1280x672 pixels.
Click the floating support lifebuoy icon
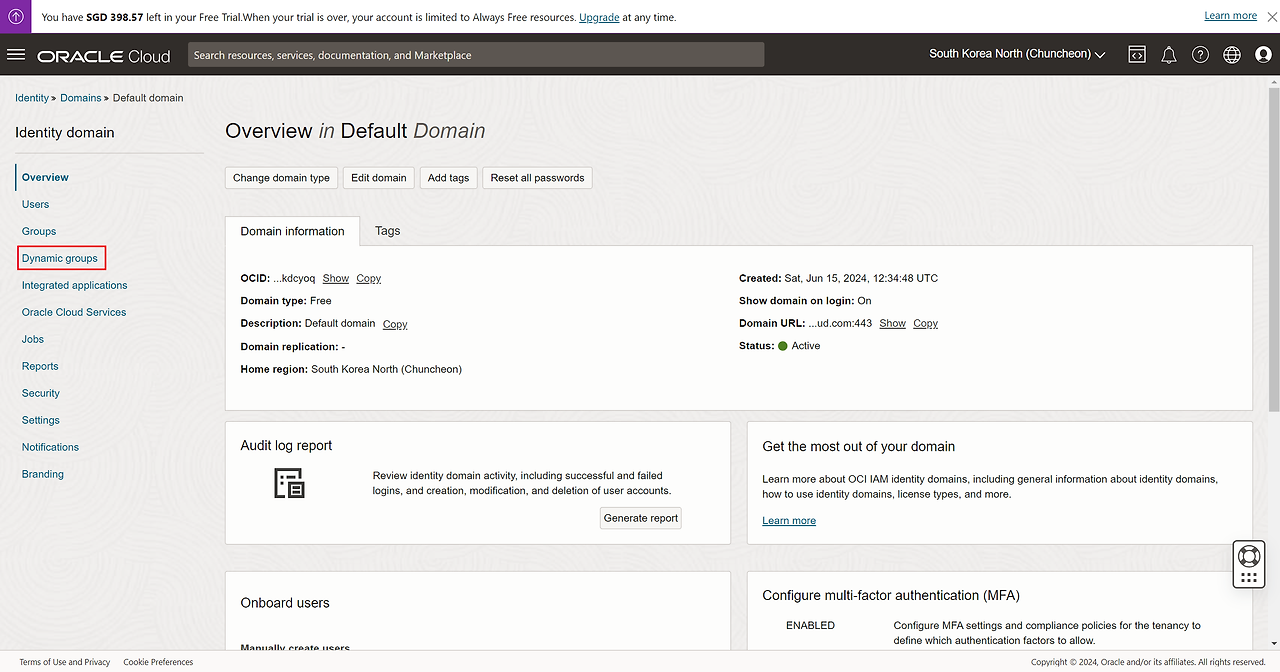tap(1248, 556)
